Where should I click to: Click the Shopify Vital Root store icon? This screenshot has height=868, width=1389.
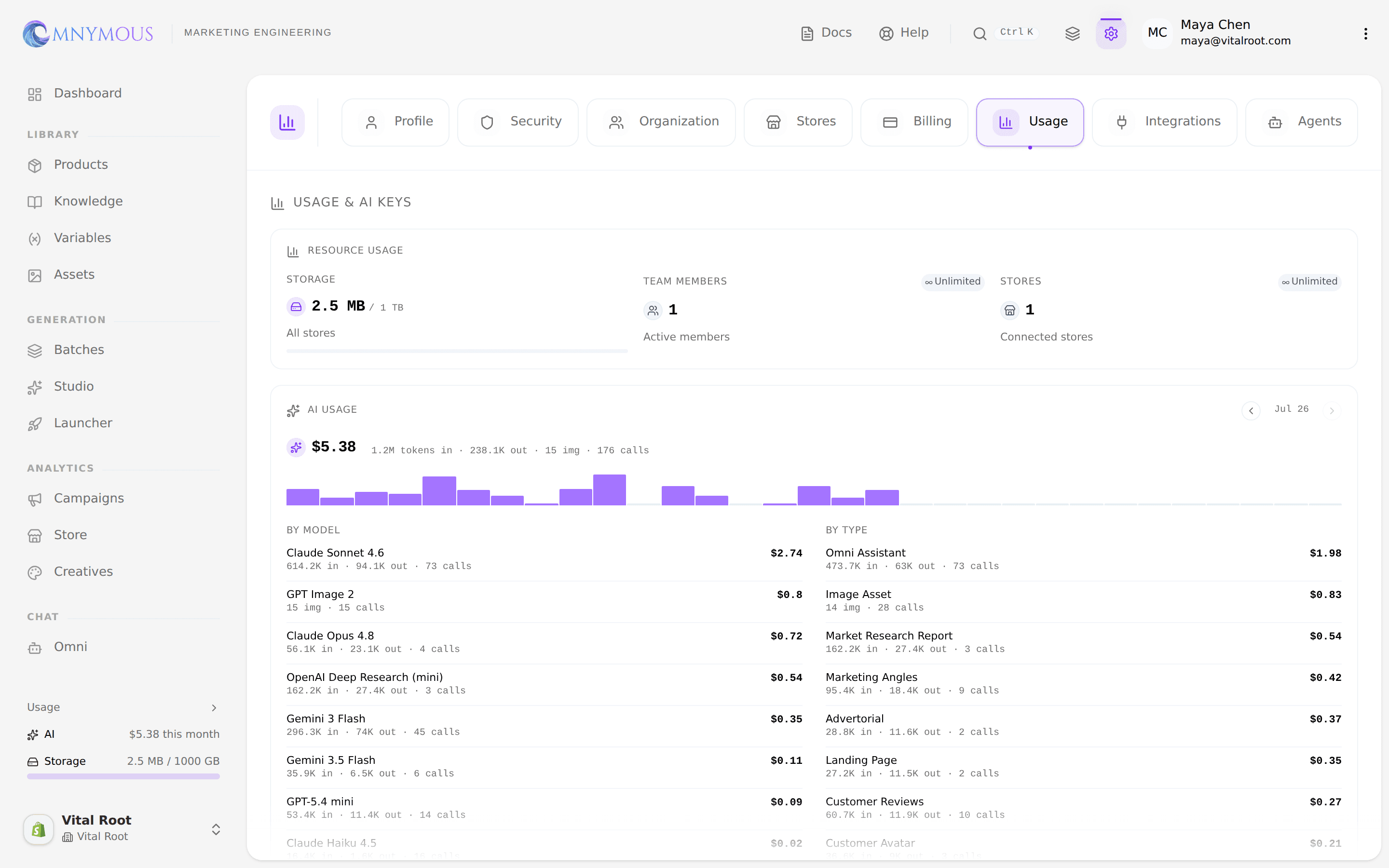(x=39, y=829)
